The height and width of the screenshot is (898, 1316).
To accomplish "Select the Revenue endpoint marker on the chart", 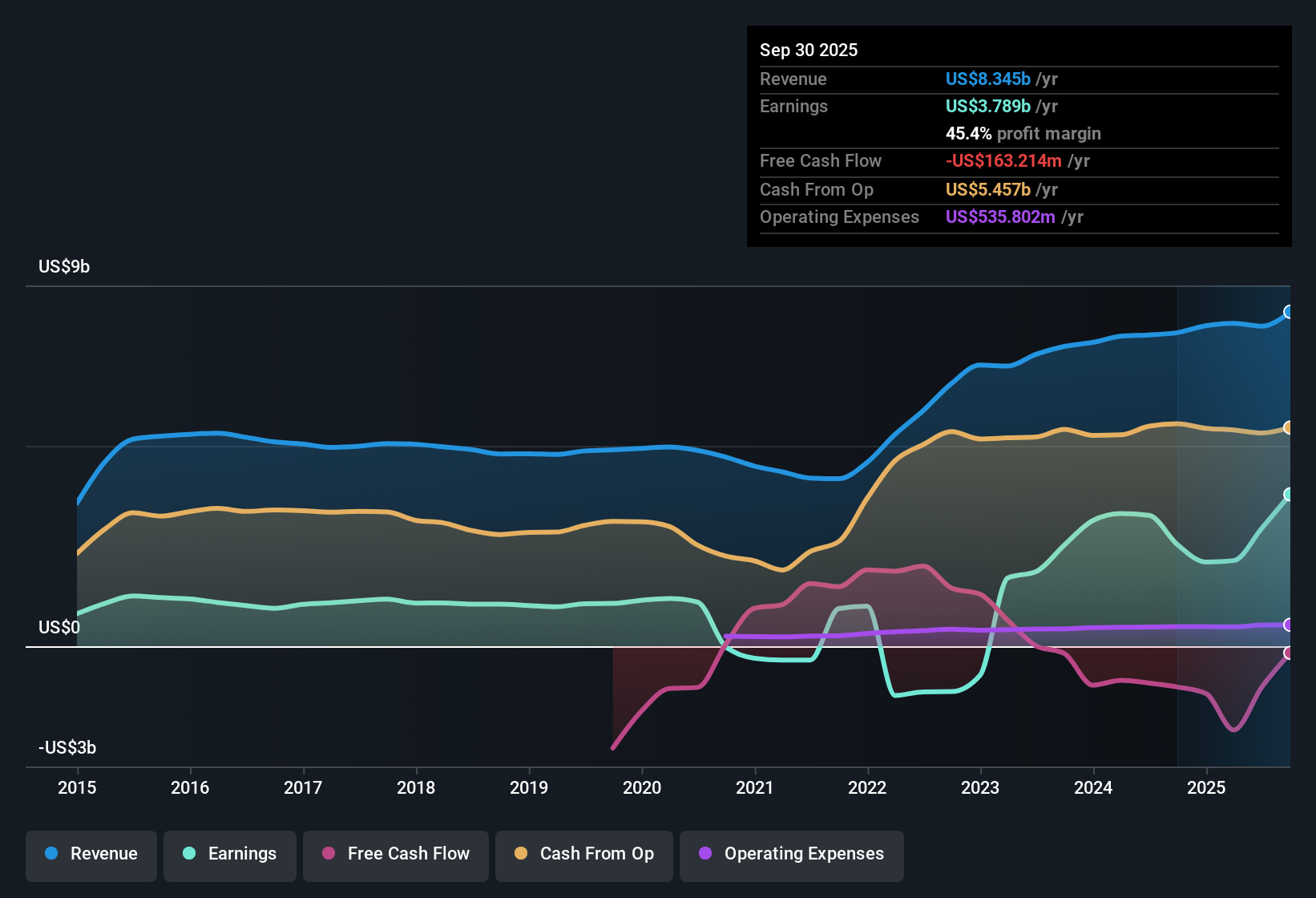I will (x=1289, y=311).
